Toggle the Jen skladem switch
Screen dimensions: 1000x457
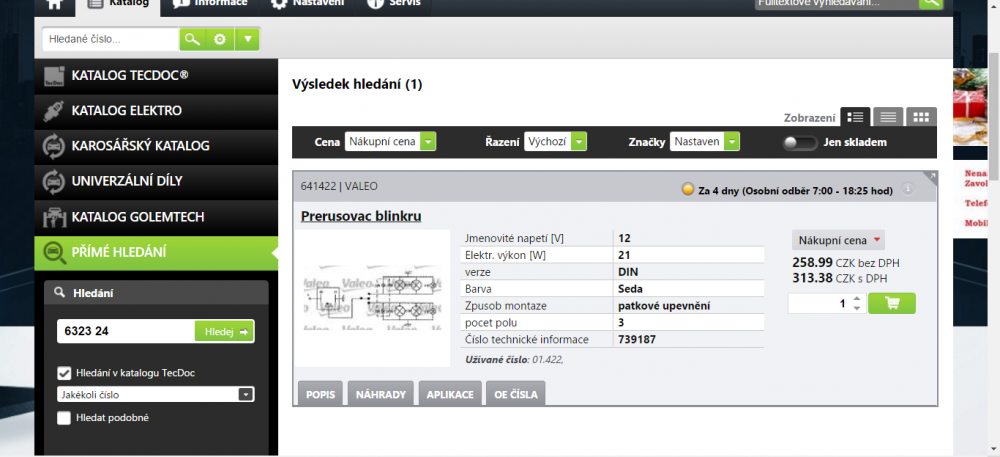coord(800,143)
